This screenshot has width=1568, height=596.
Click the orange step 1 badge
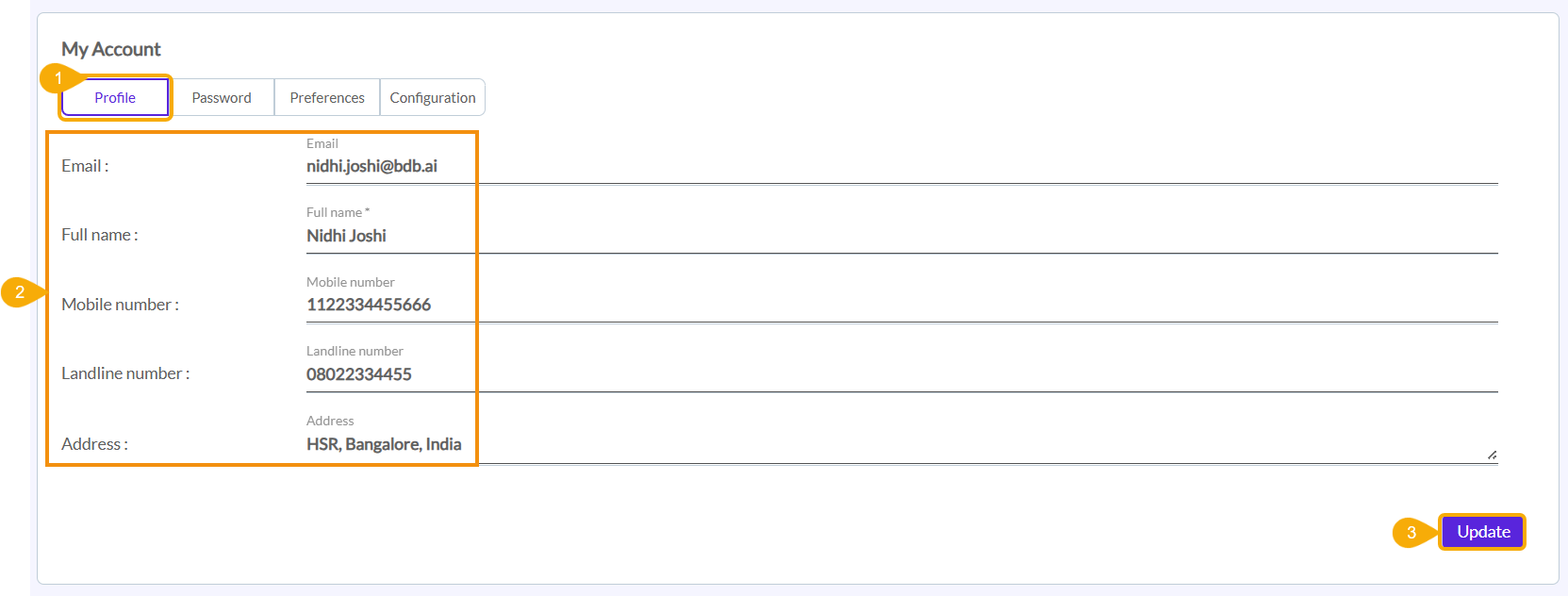pyautogui.click(x=58, y=78)
